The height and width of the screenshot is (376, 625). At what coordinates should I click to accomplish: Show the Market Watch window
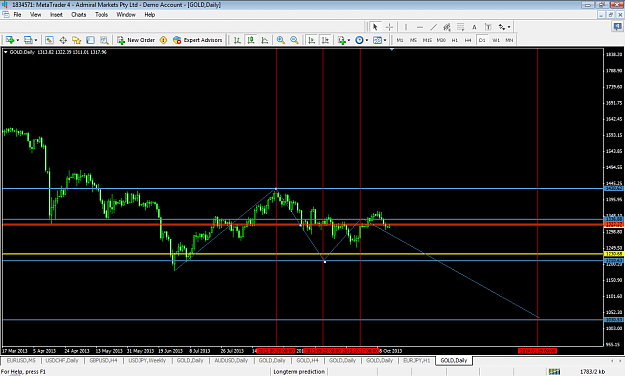(49, 40)
